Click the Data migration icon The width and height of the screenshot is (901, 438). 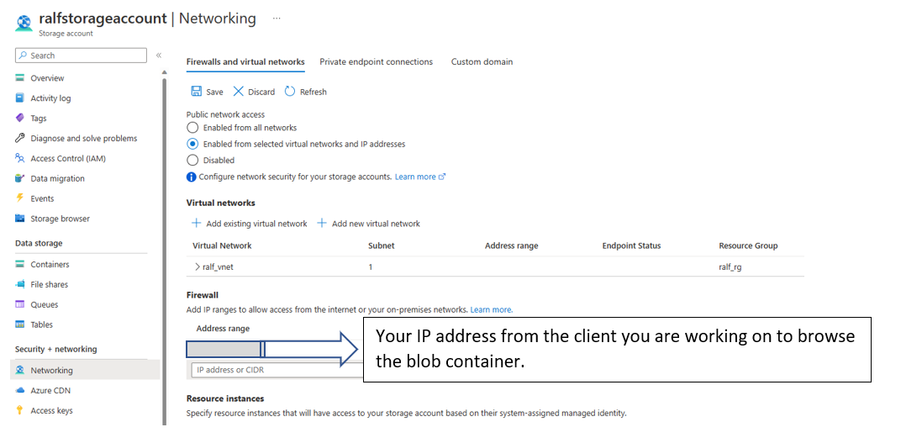[x=20, y=178]
